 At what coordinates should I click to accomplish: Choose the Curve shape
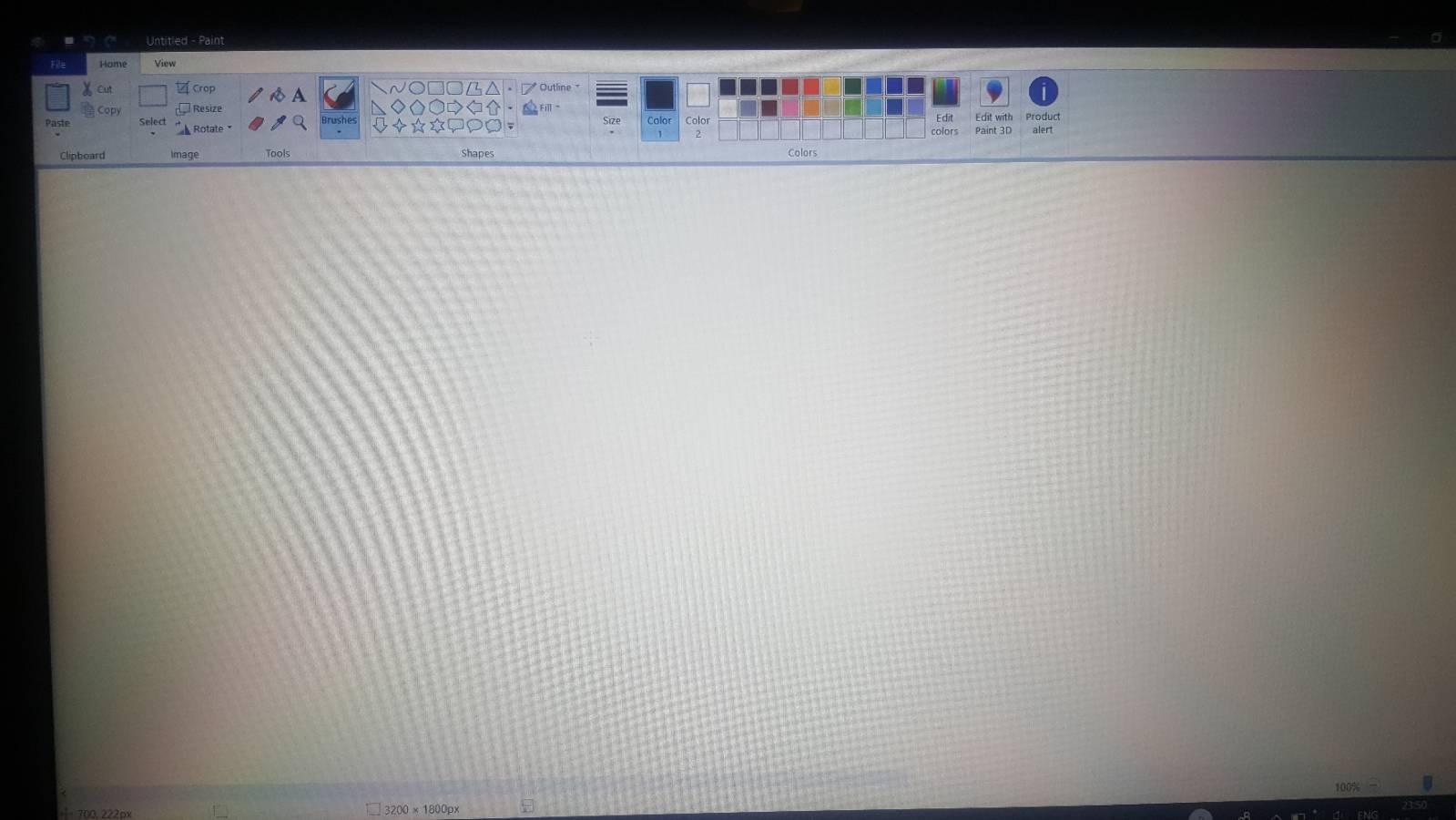[x=398, y=88]
